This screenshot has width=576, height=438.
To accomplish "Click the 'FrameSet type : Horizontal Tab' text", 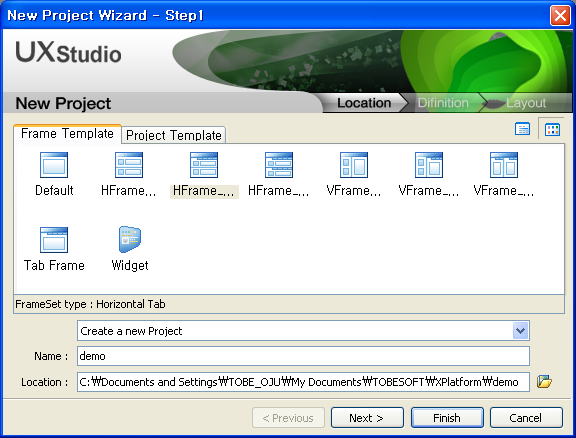I will tap(90, 304).
